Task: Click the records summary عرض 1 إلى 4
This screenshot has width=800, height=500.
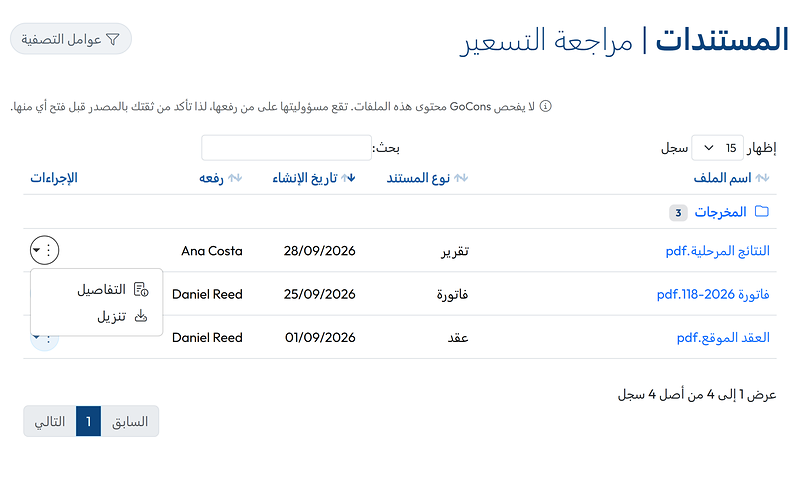Action: tap(697, 394)
